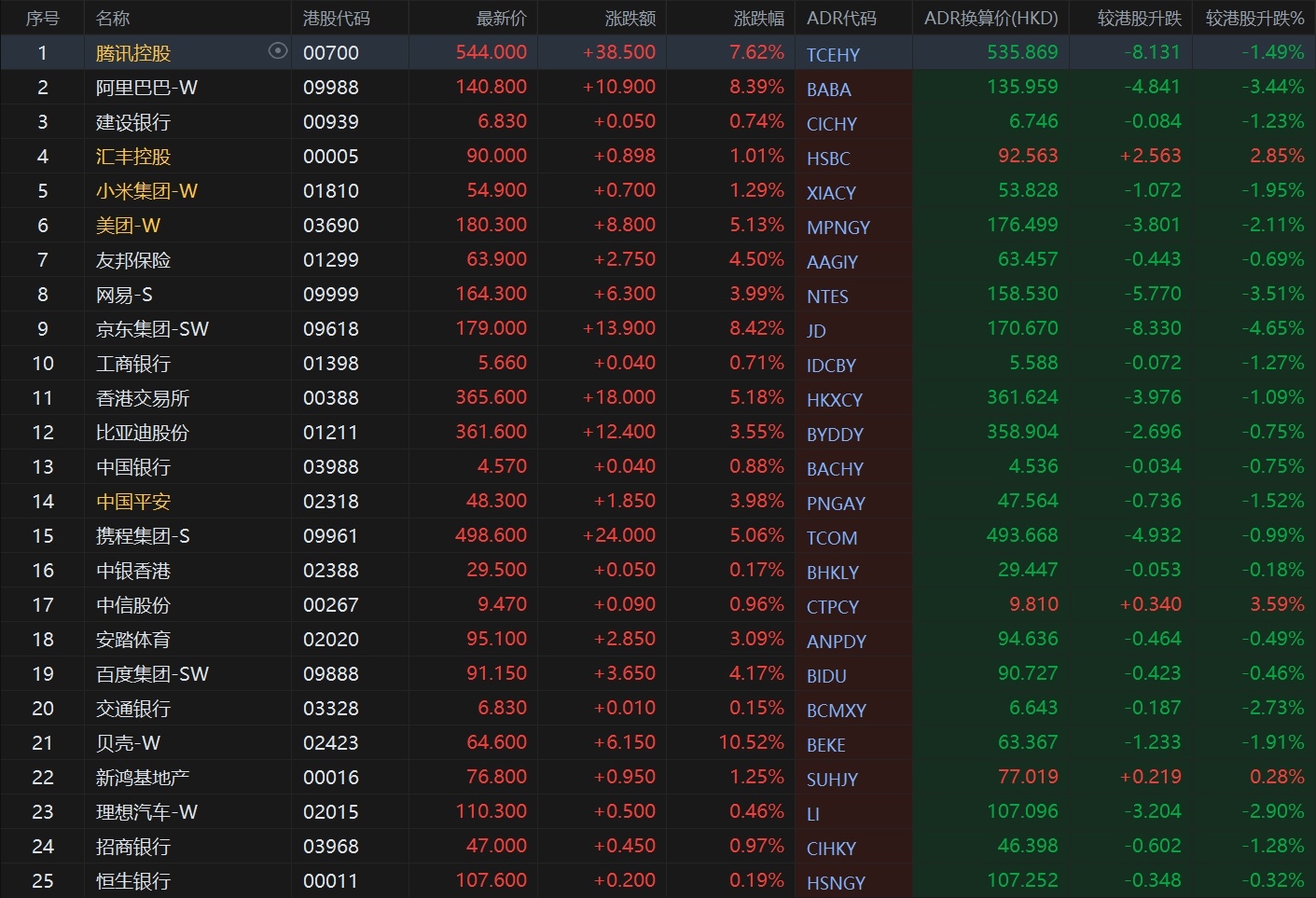This screenshot has height=898, width=1316.
Task: Click the 涨跌额 column header
Action: 630,19
